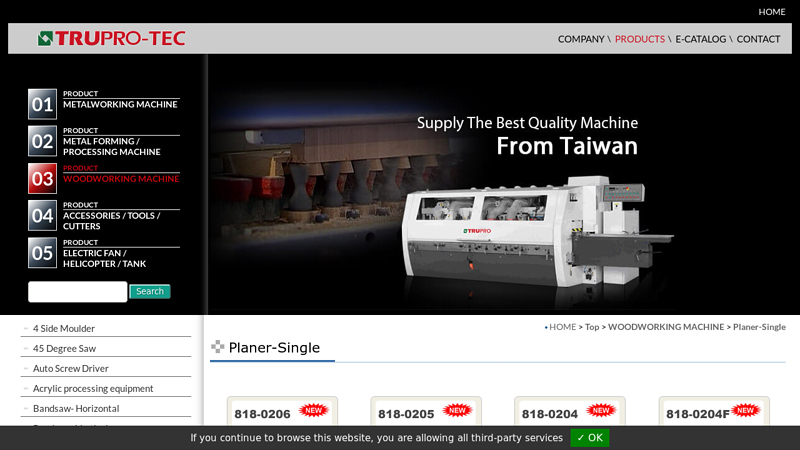The image size is (800, 450).
Task: Select the 04 Accessories Tools Cutters icon
Action: tap(42, 215)
